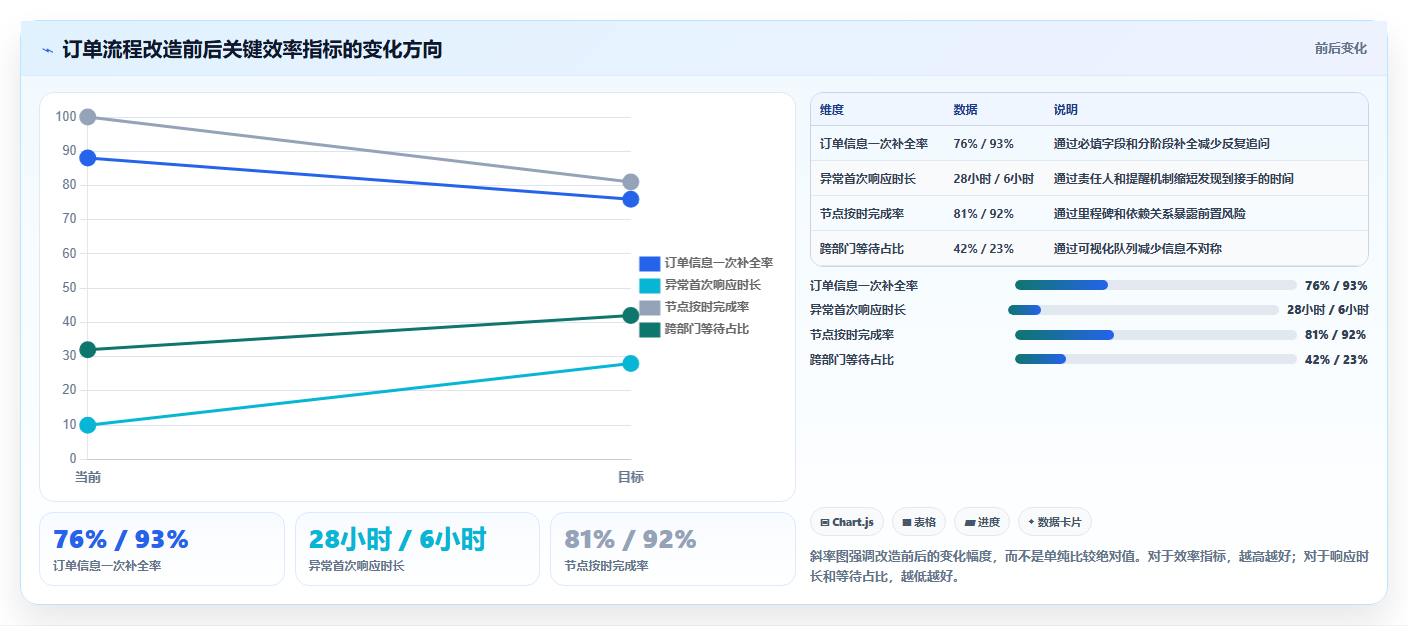
Task: Click the 订单信息一次补全率 legend label
Action: 719,263
